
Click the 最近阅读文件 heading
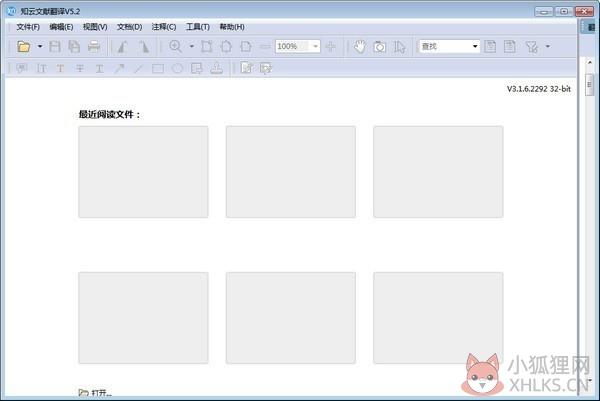[x=109, y=114]
